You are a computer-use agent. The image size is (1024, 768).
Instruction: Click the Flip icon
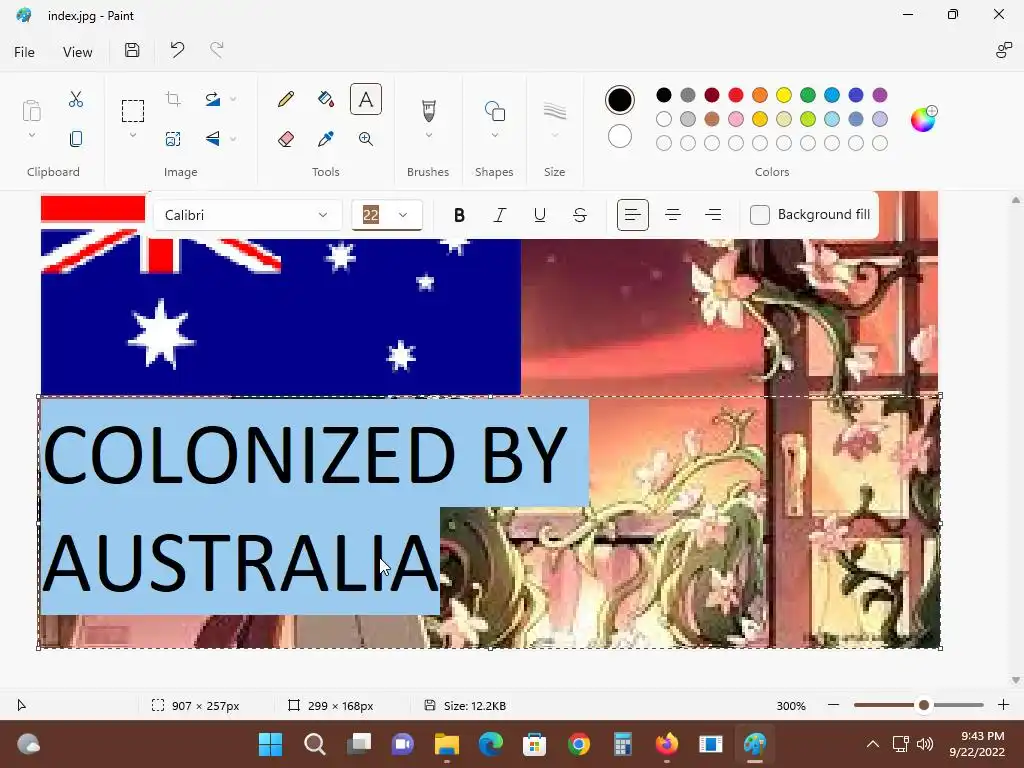(213, 139)
